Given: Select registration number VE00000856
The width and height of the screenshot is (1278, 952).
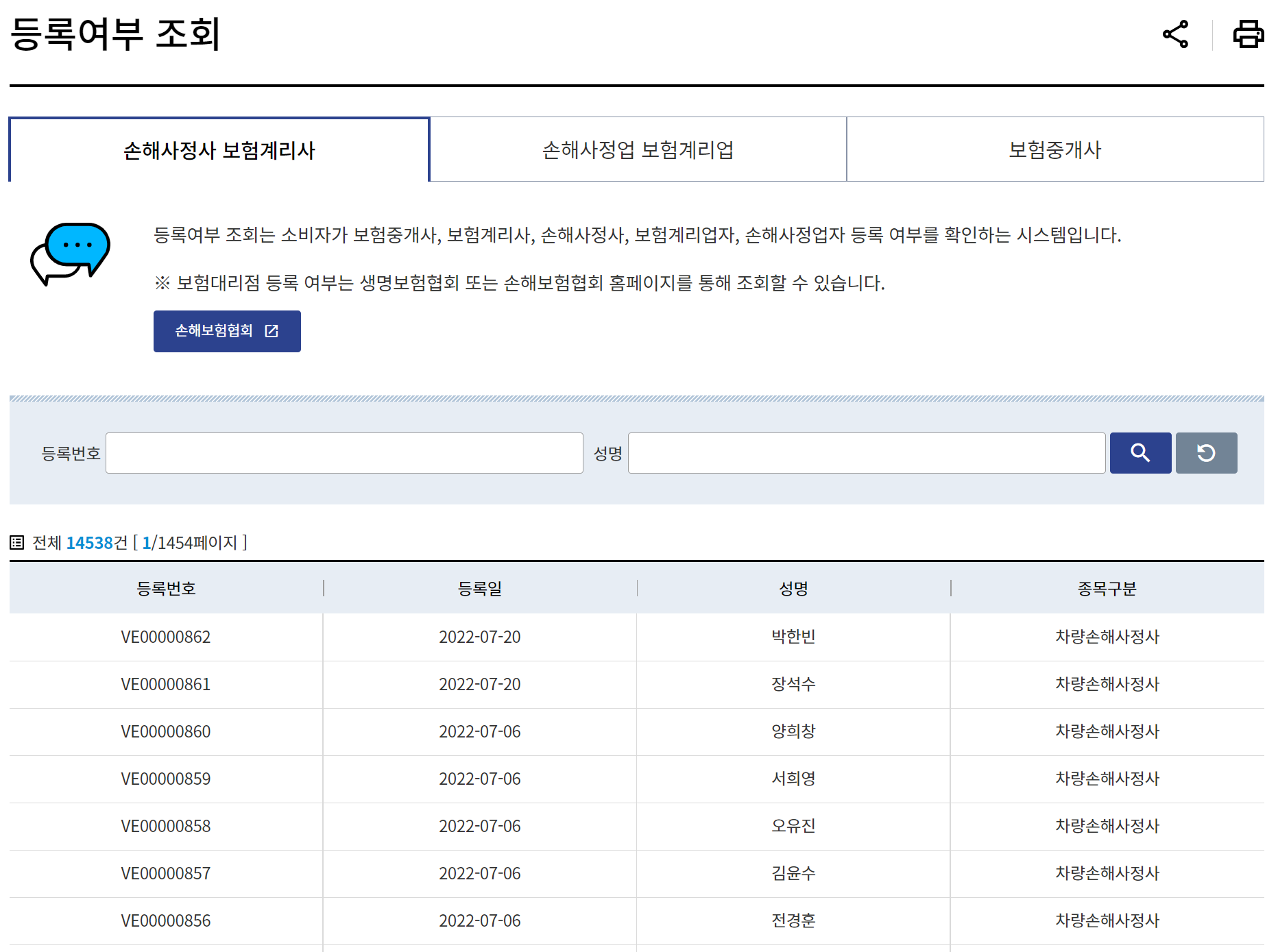Looking at the screenshot, I should click(166, 920).
